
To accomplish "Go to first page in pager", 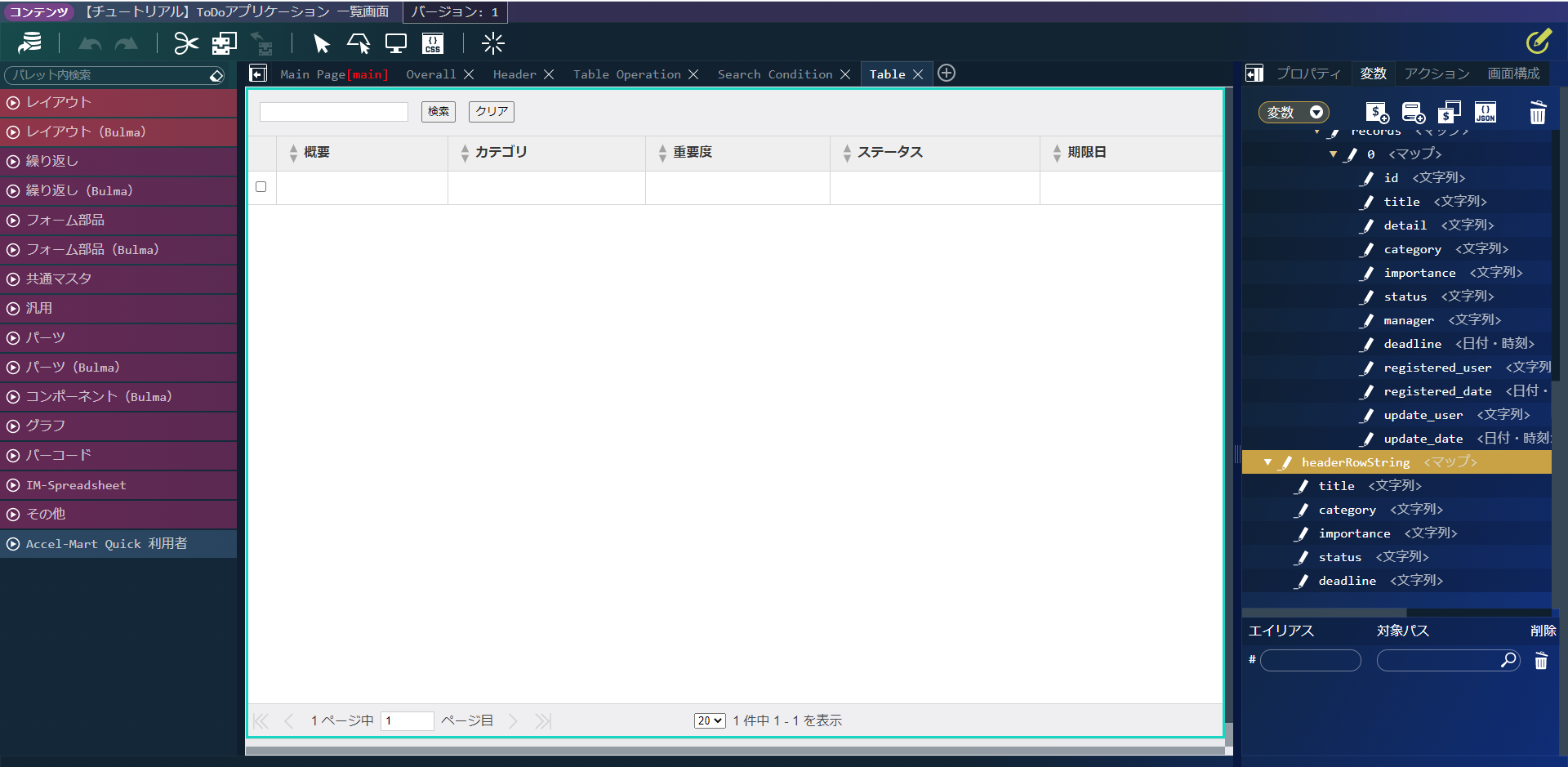I will [x=261, y=720].
